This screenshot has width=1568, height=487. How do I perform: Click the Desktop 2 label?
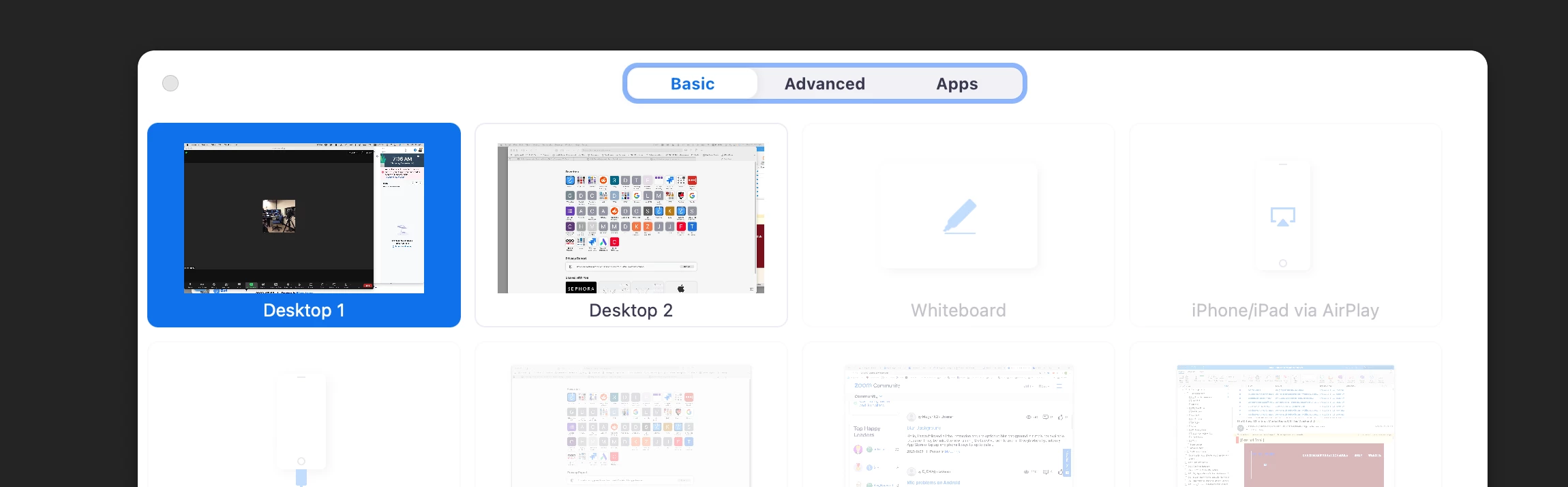click(631, 310)
